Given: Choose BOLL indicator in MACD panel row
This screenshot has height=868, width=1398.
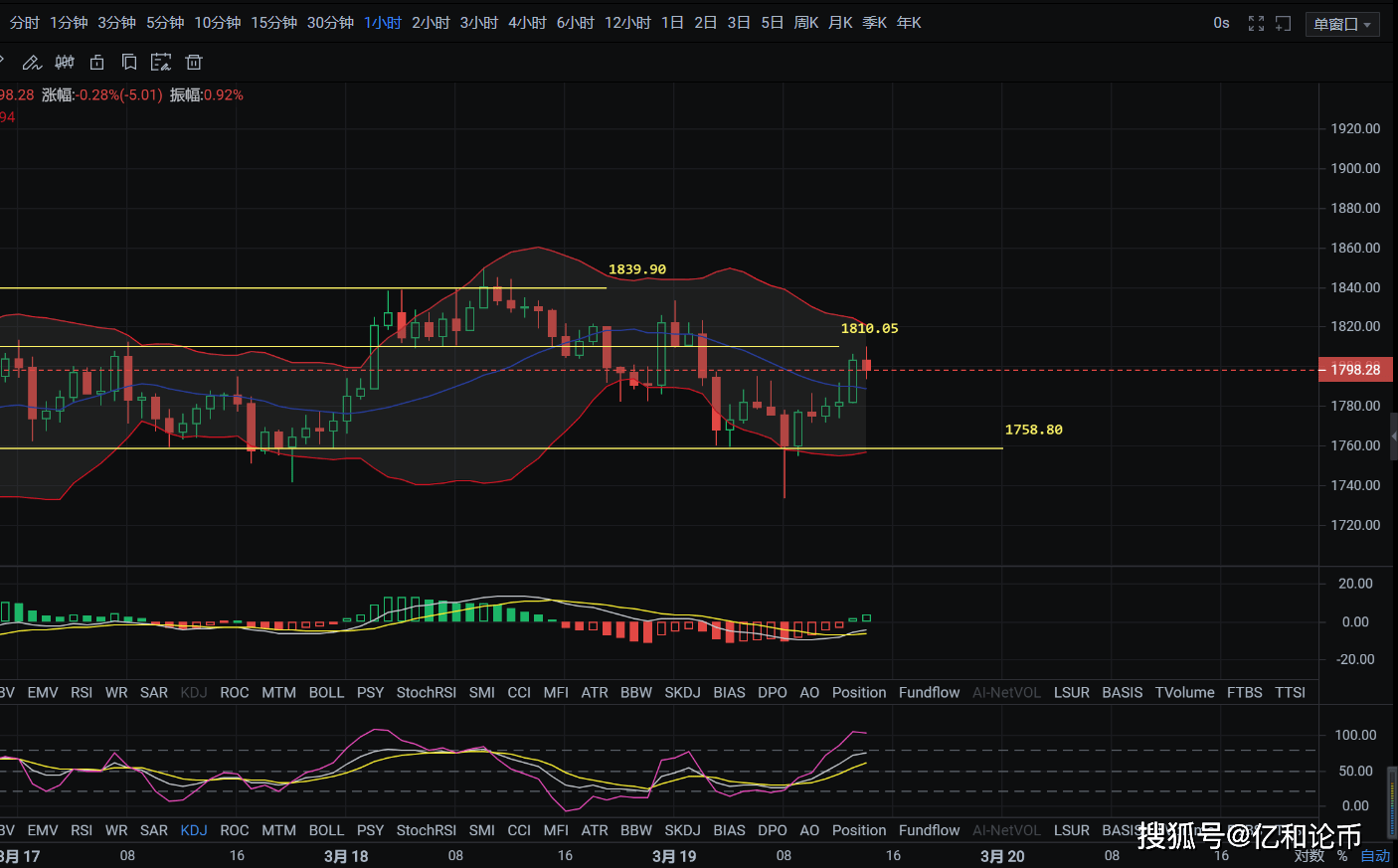Looking at the screenshot, I should click(x=326, y=693).
